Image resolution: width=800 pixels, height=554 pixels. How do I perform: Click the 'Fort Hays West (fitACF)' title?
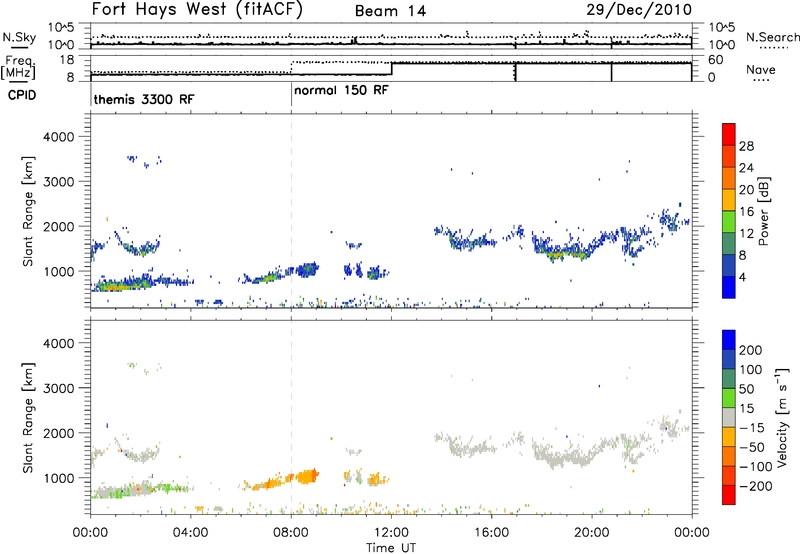click(x=197, y=10)
